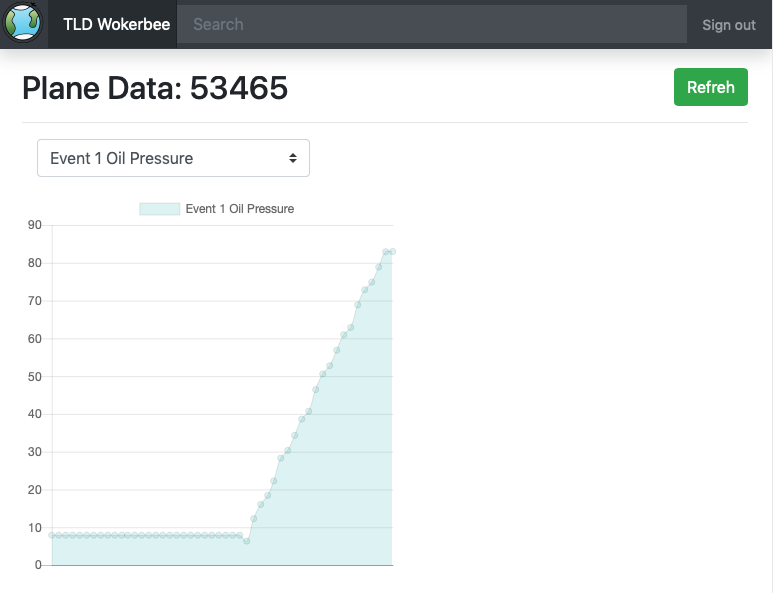Toggle Event 1 Oil Pressure legend label
The image size is (773, 593).
(240, 209)
